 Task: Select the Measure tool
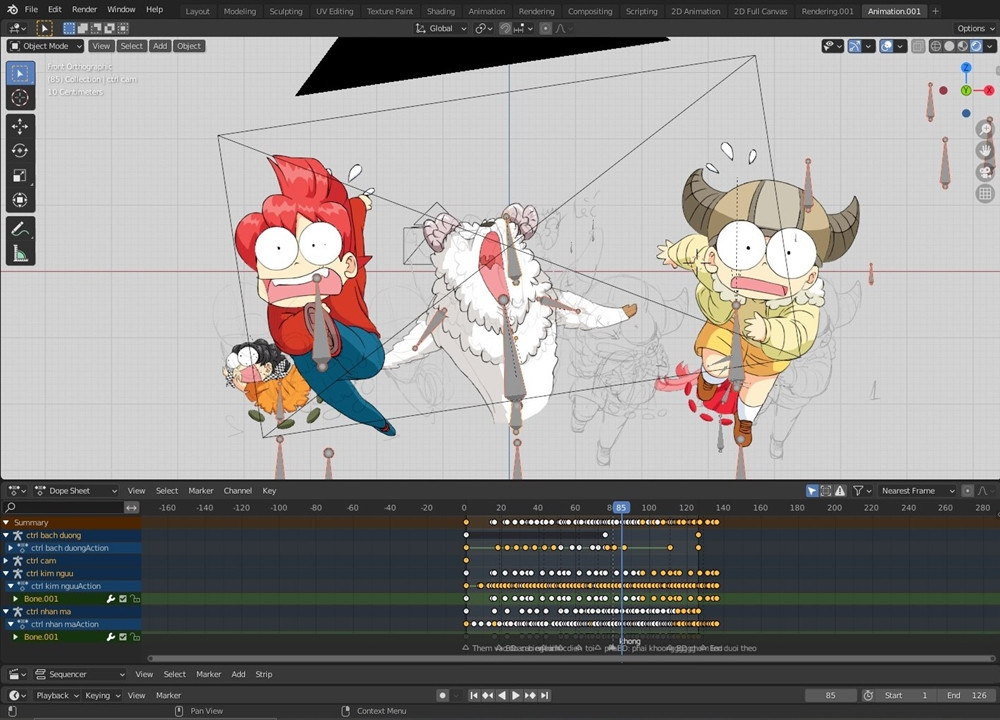pos(20,254)
